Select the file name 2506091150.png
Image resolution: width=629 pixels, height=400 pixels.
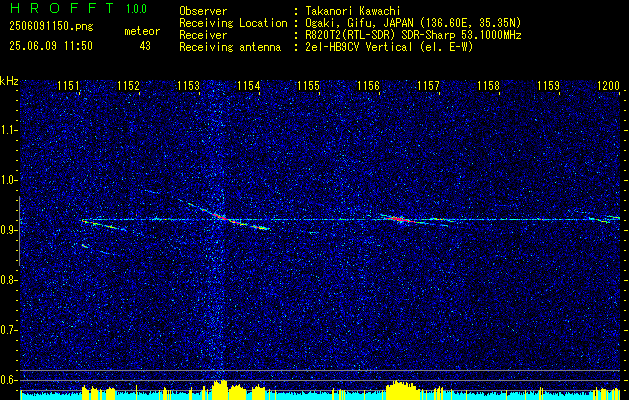51,27
